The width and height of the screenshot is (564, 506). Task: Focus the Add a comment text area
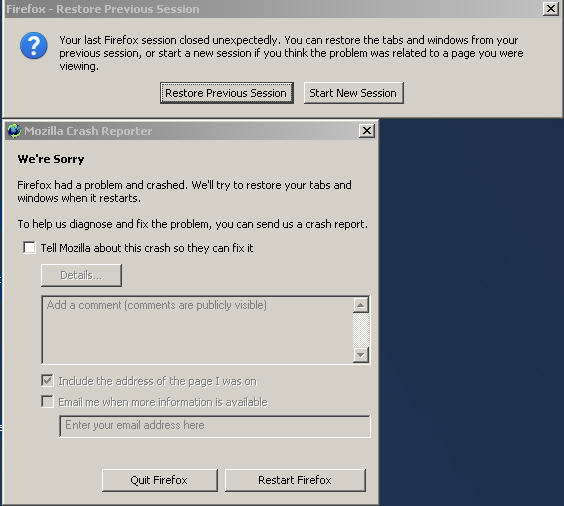197,330
